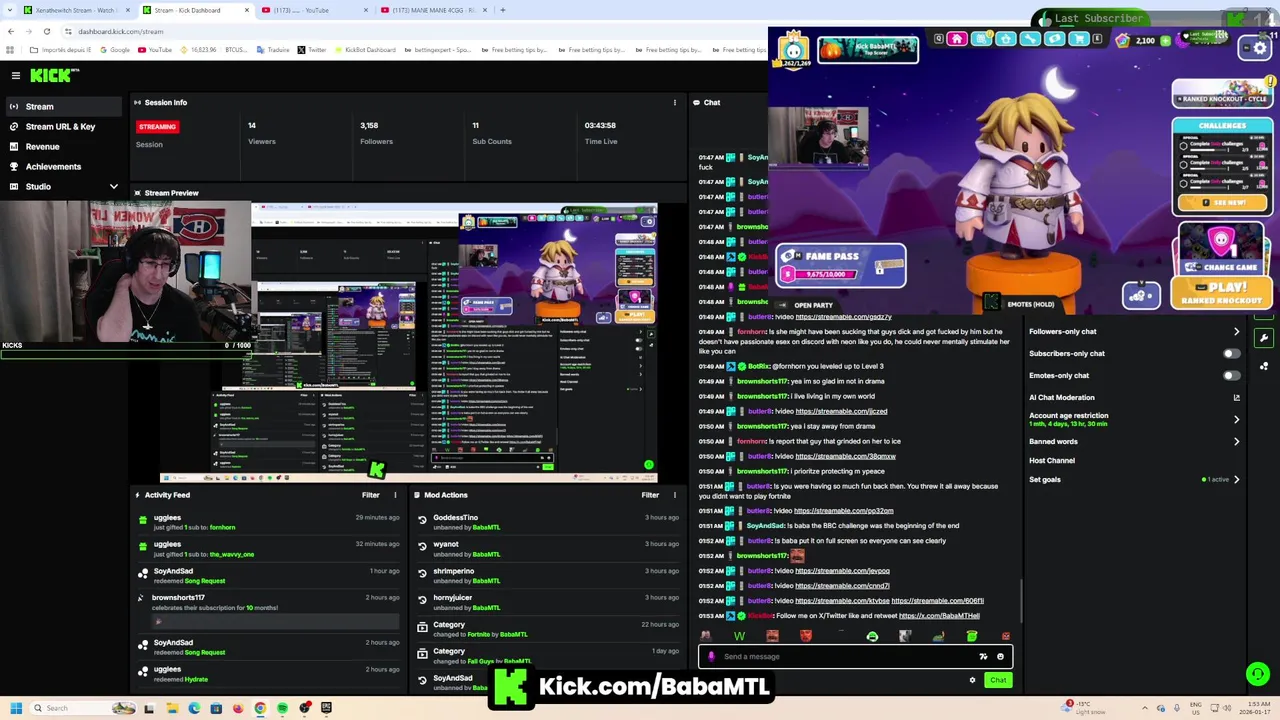Click Host Channel option

coord(1052,461)
